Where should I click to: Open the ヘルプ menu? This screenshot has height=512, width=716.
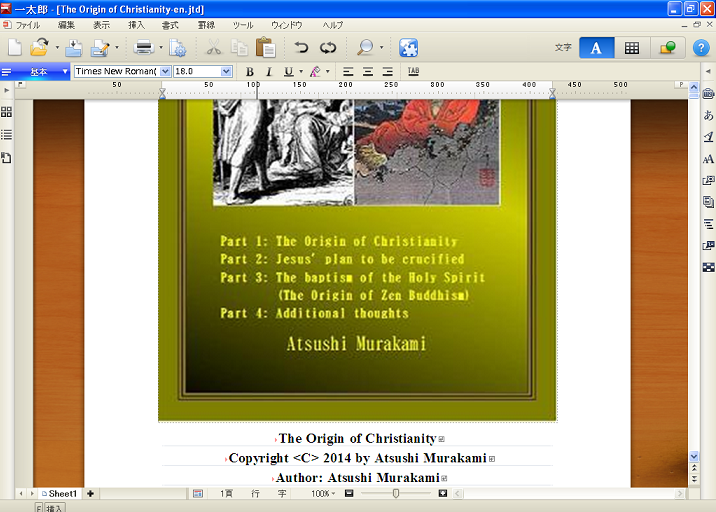333,24
